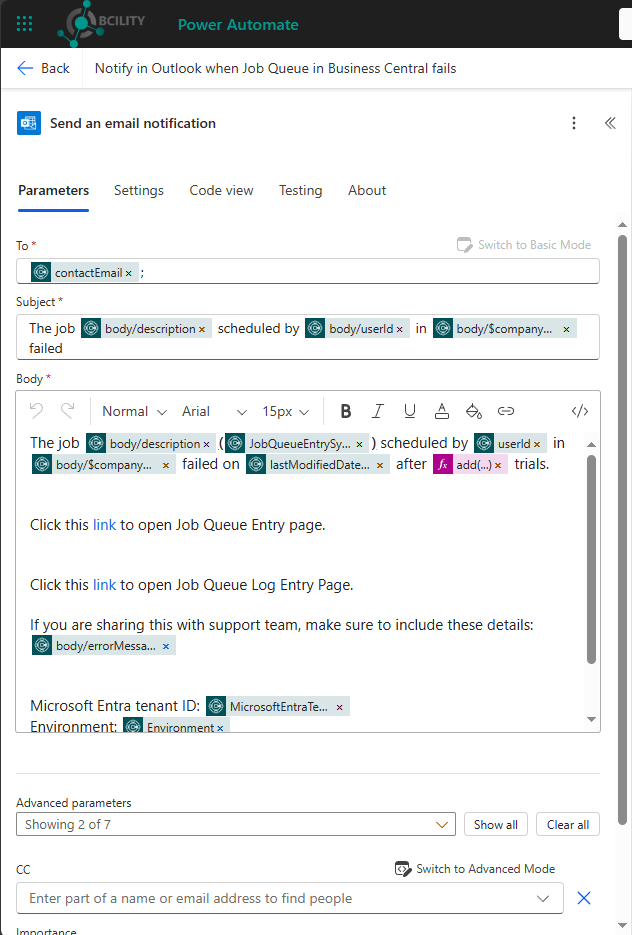Toggle bold formatting
The width and height of the screenshot is (632, 935).
[x=345, y=411]
